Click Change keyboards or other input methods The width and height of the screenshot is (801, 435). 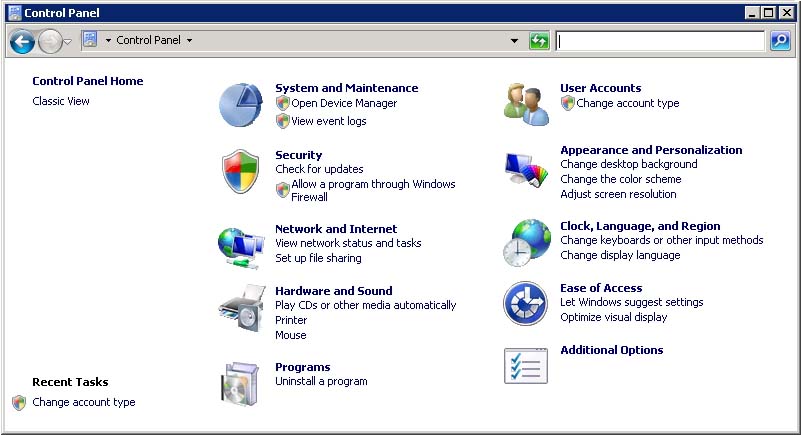(x=662, y=240)
